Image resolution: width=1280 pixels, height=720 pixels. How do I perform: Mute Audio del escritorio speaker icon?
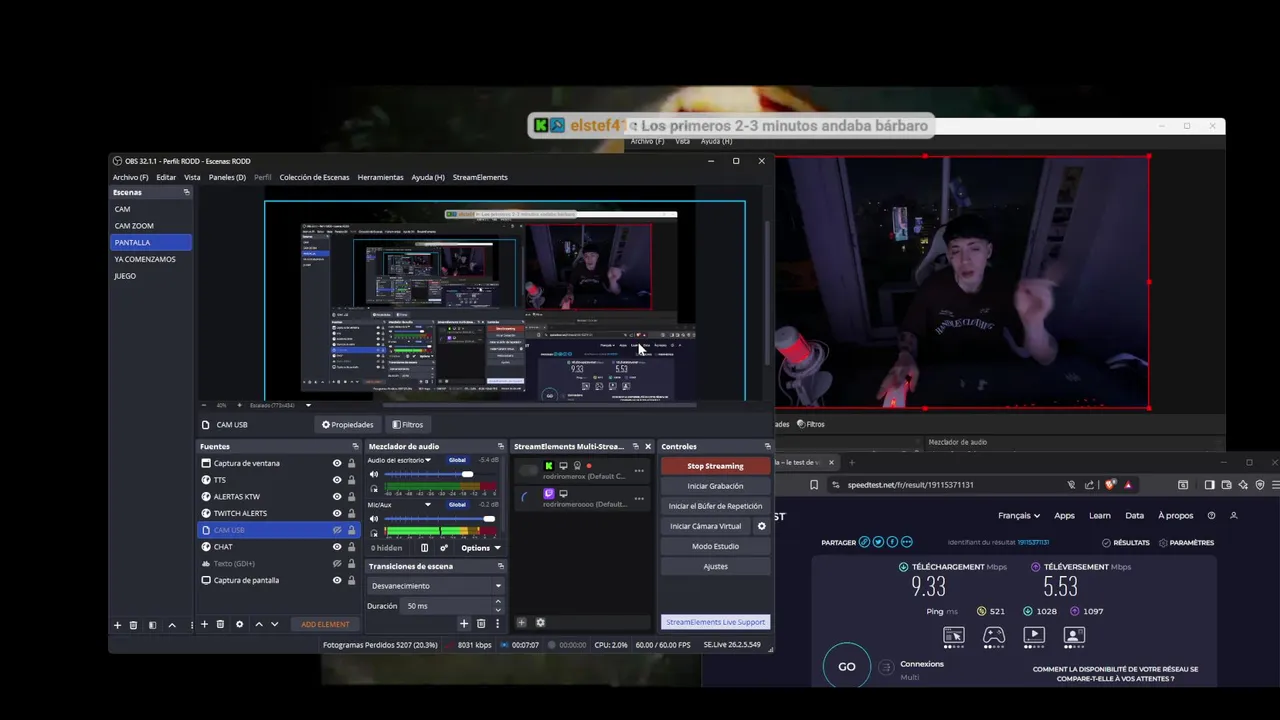pyautogui.click(x=374, y=474)
